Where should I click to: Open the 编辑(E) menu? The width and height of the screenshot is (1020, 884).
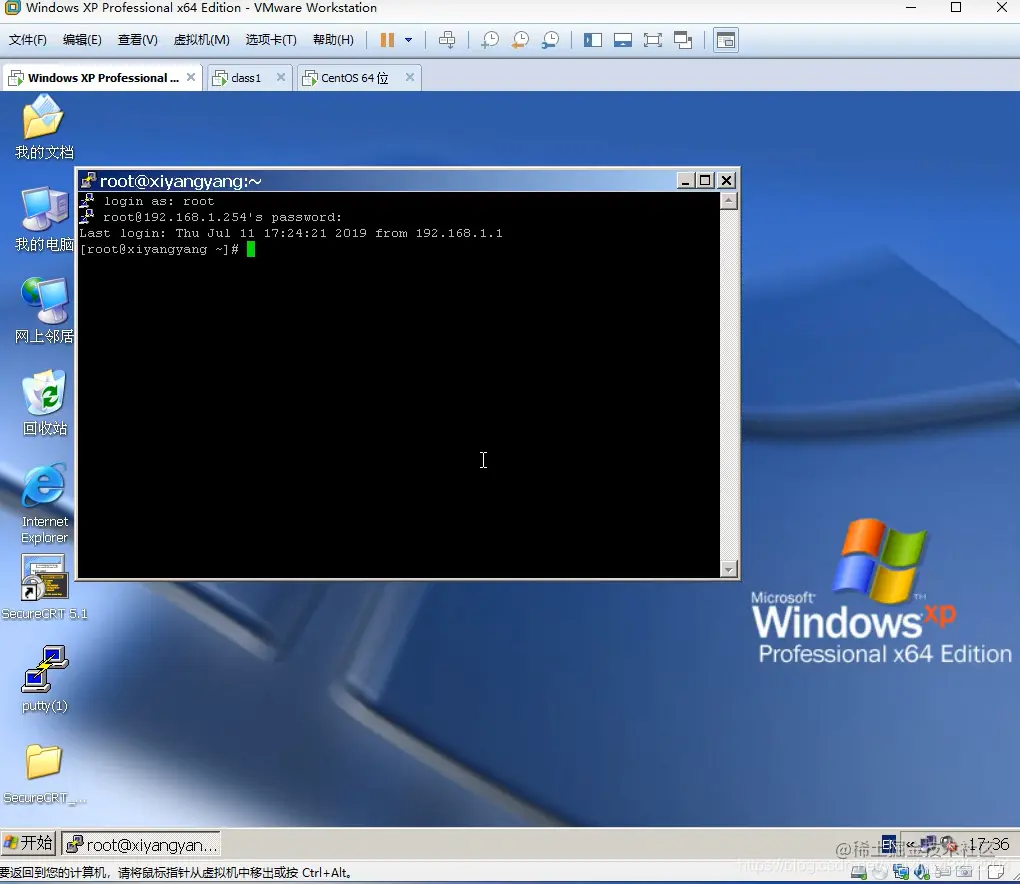(x=82, y=40)
